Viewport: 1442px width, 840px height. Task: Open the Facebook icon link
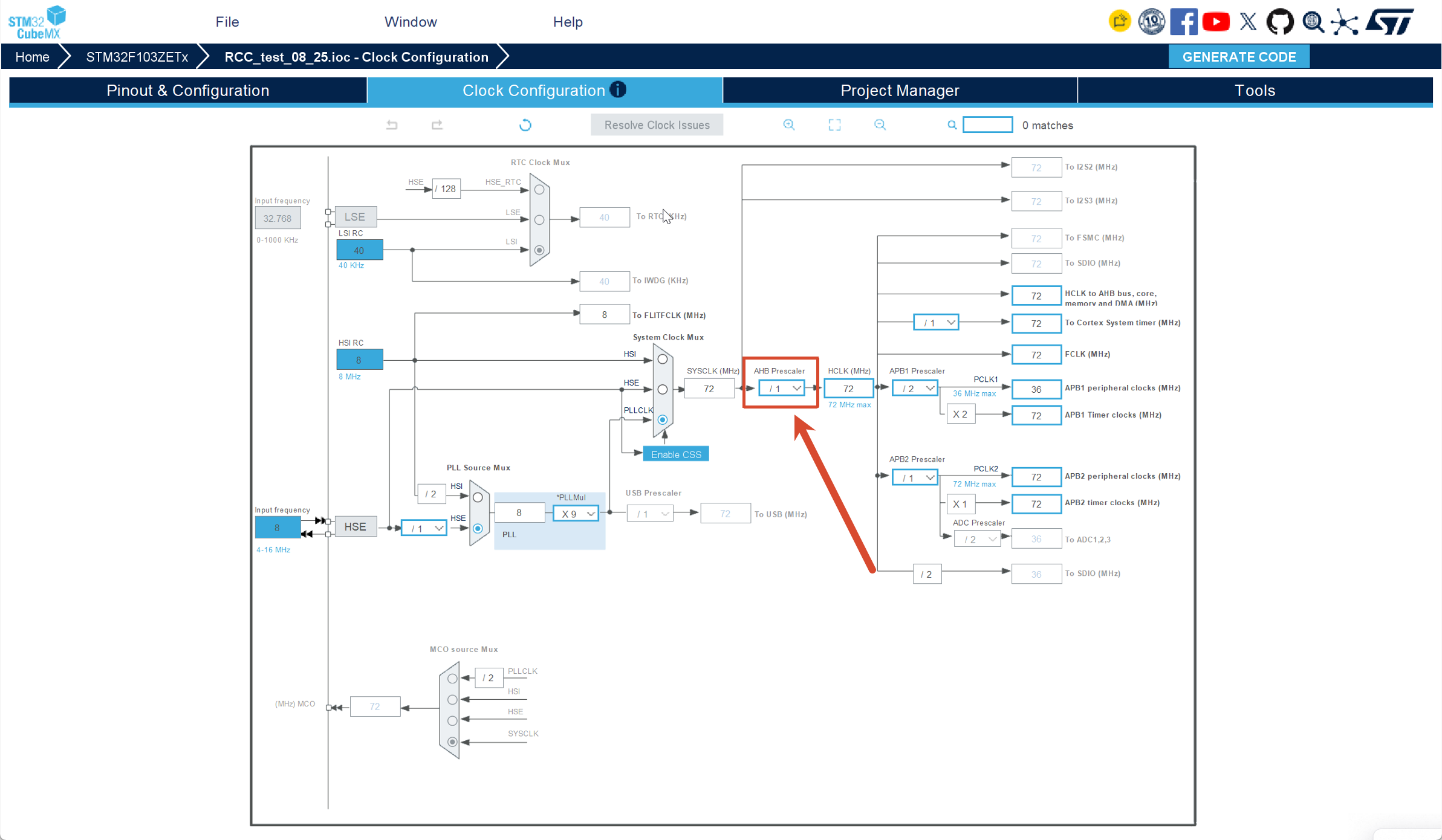[x=1184, y=22]
